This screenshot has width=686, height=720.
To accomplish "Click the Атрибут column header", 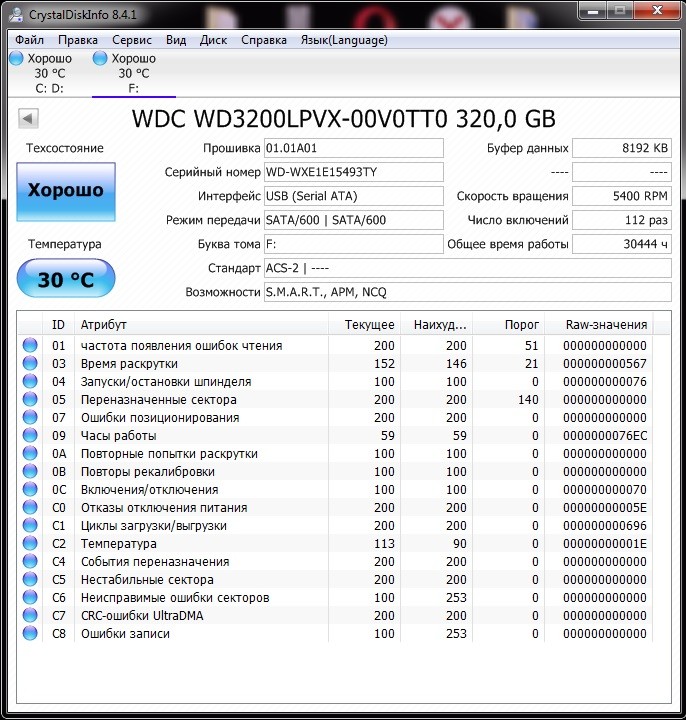I will tap(201, 325).
